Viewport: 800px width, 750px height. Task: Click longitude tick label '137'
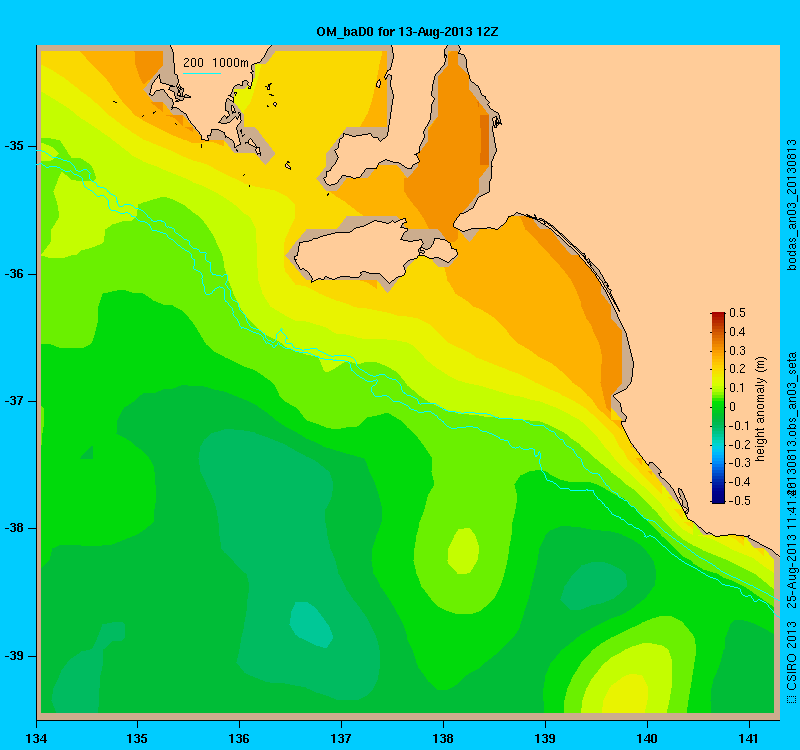tap(341, 739)
